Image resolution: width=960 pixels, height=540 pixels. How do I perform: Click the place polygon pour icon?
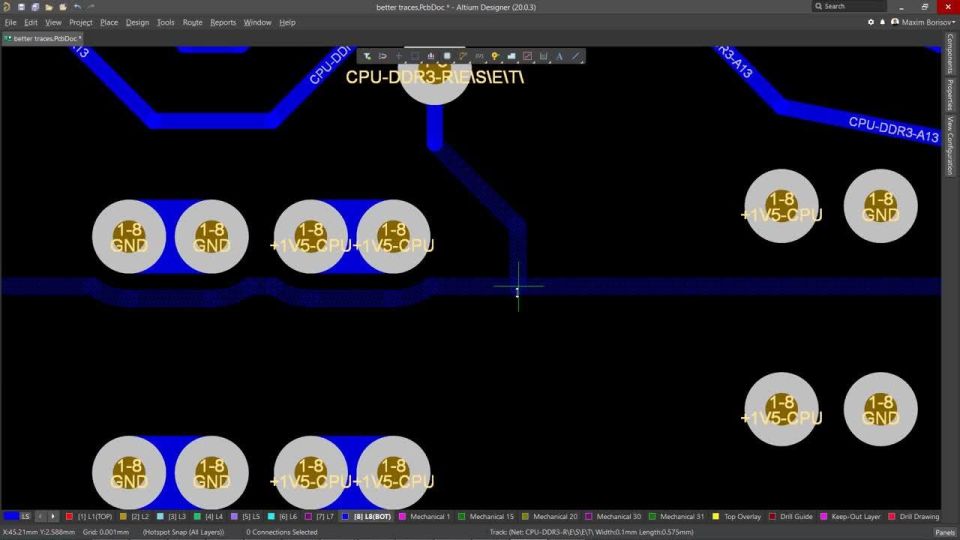[x=511, y=56]
